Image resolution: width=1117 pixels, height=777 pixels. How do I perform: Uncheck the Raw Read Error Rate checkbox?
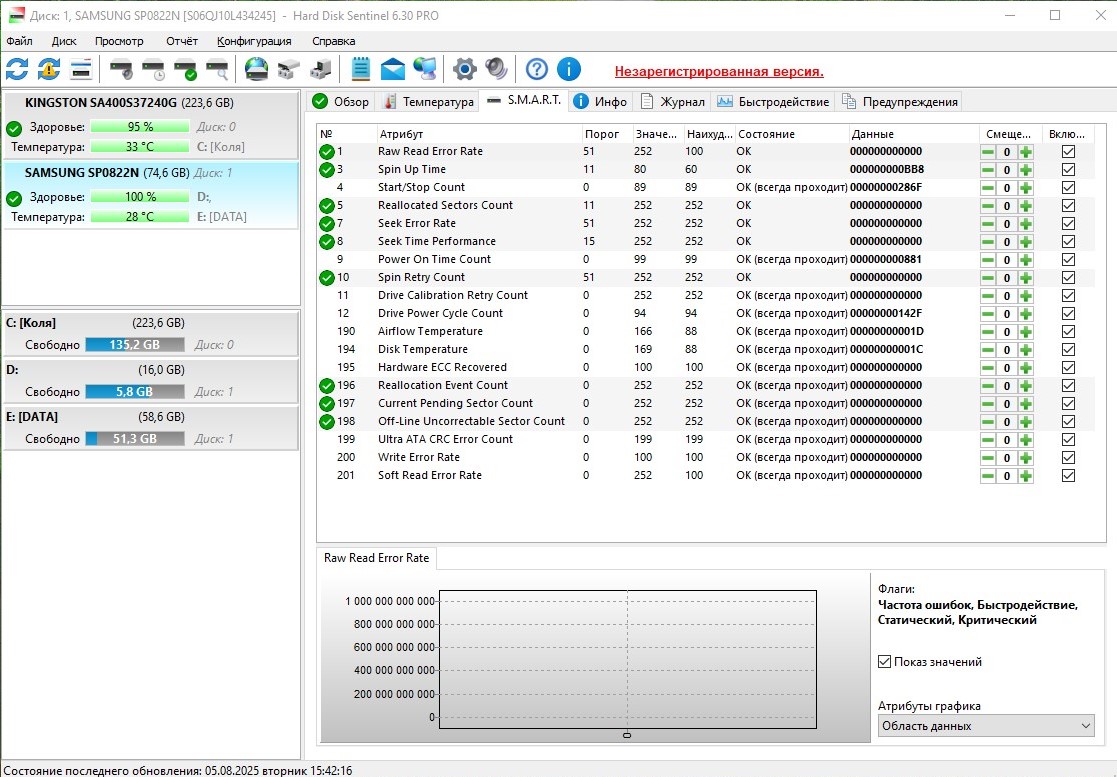1068,152
